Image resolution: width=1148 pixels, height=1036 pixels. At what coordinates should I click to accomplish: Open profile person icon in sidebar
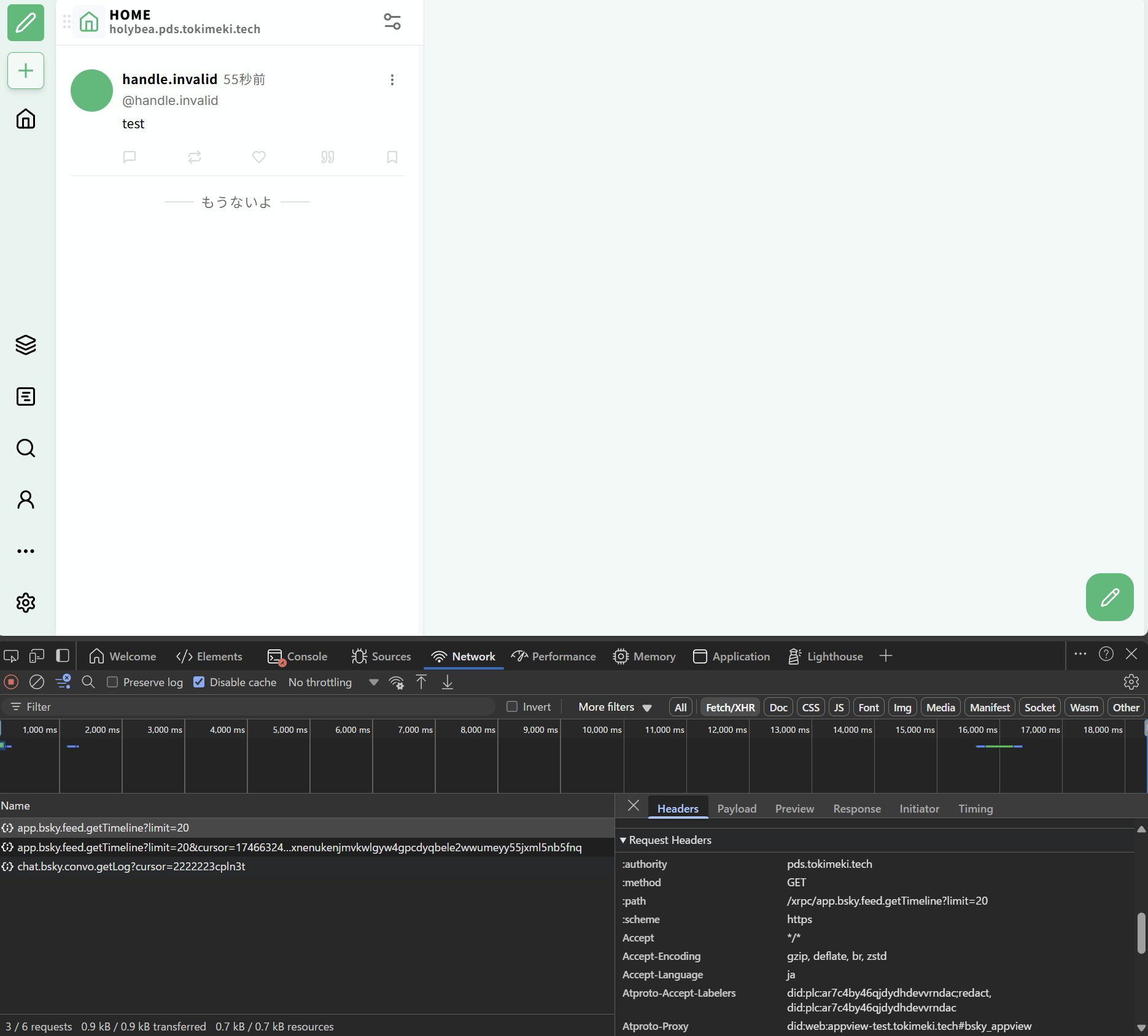[26, 500]
